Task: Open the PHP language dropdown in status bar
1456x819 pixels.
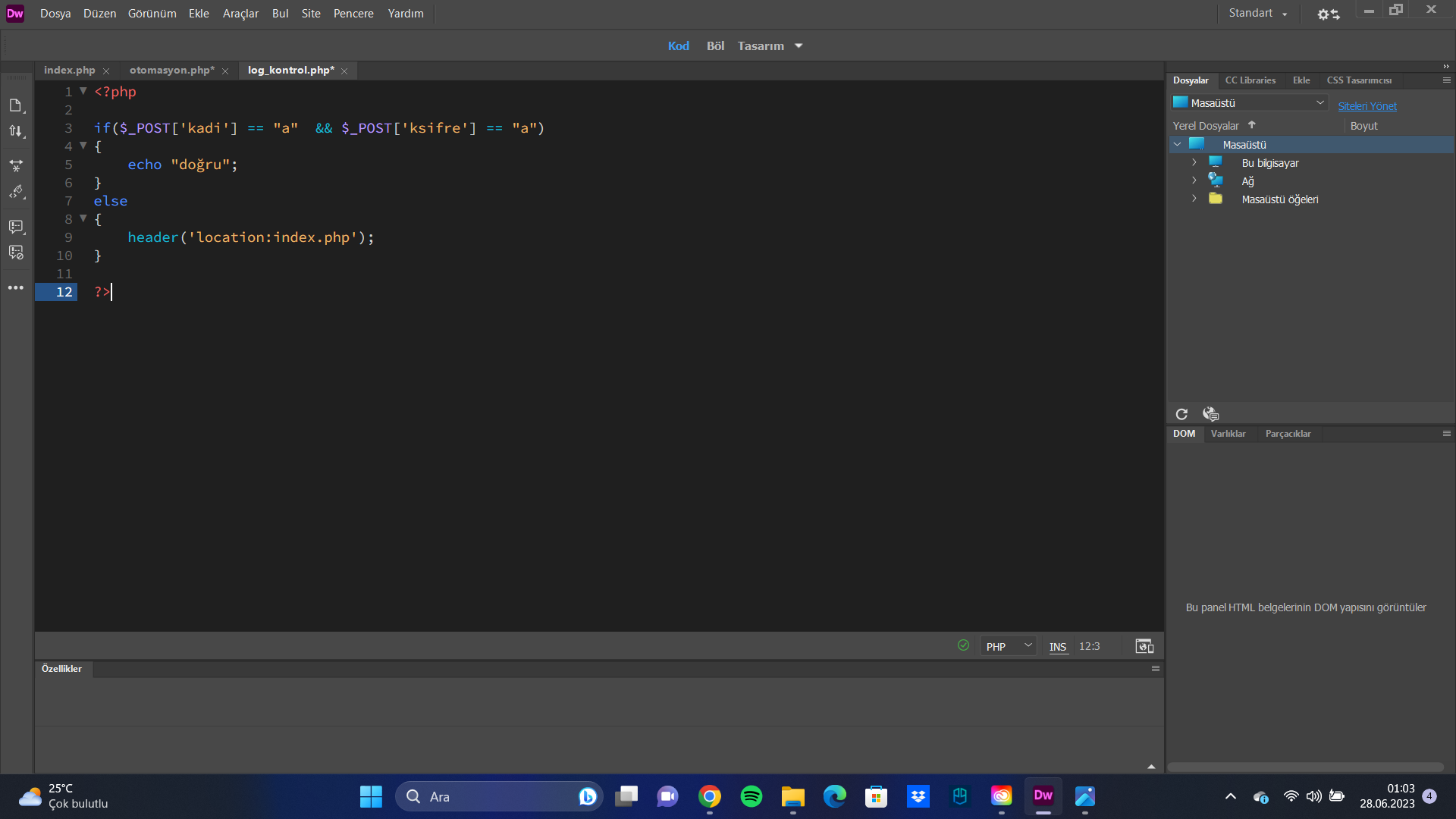Action: (x=1008, y=646)
